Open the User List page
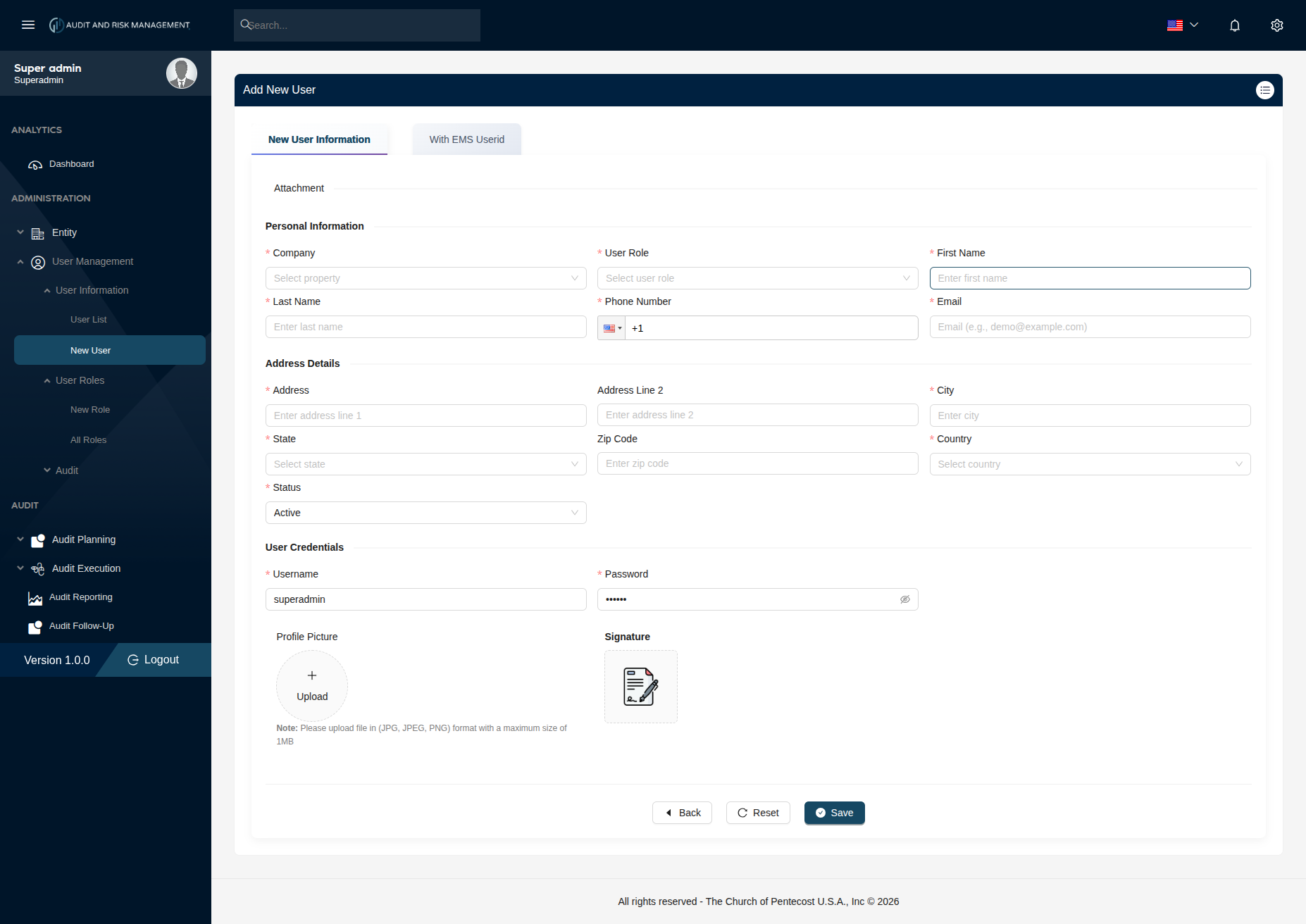This screenshot has width=1306, height=924. [x=89, y=320]
